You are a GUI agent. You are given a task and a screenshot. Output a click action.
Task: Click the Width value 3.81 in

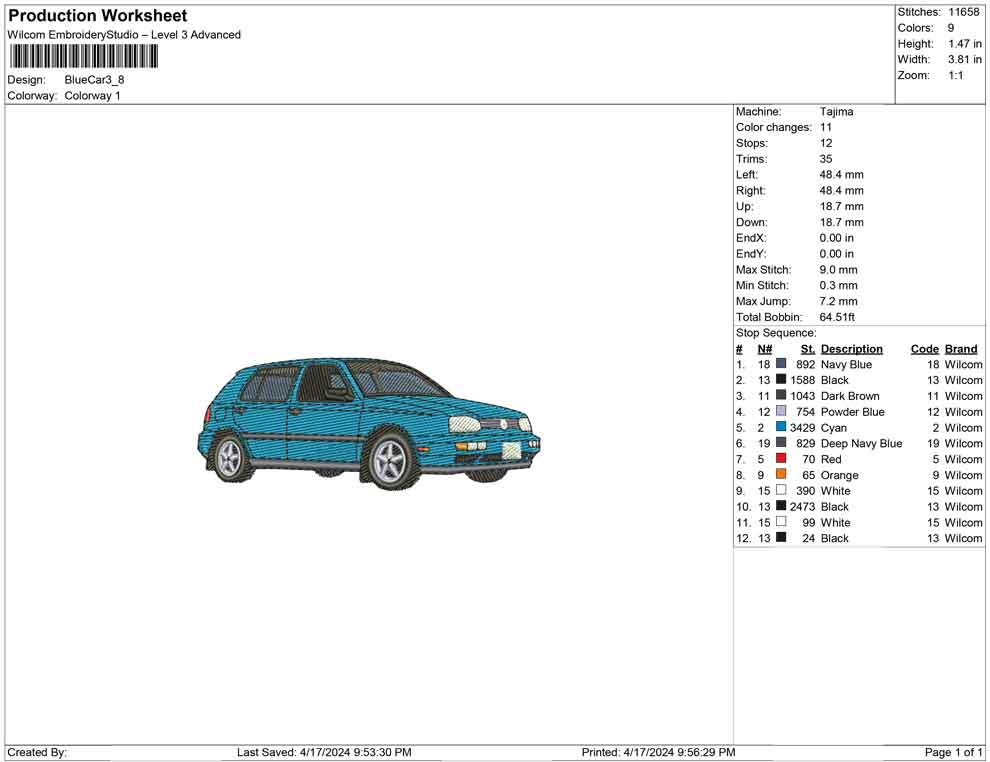coord(965,59)
